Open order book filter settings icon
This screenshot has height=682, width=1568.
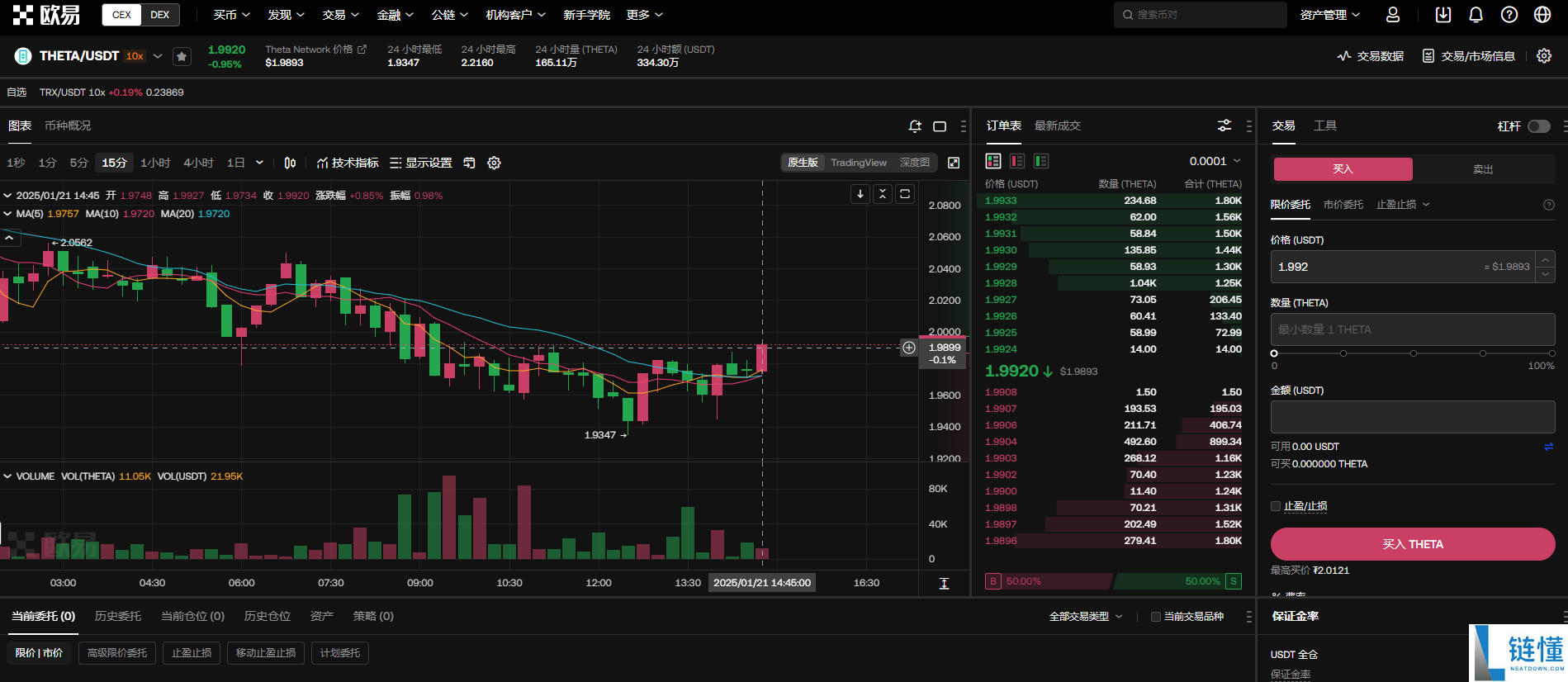[1225, 126]
